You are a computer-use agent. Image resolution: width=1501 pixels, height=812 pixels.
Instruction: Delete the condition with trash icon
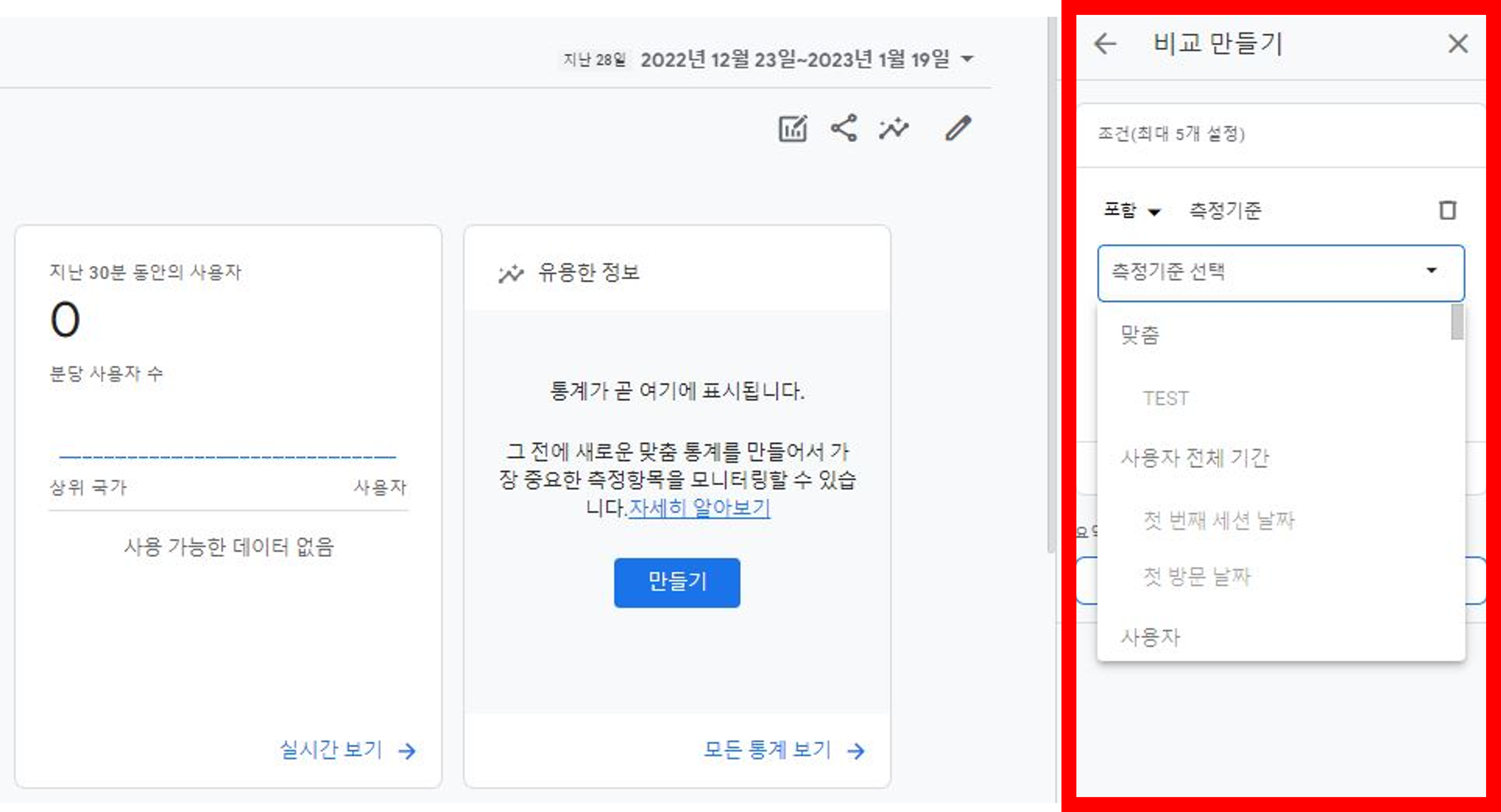1447,210
